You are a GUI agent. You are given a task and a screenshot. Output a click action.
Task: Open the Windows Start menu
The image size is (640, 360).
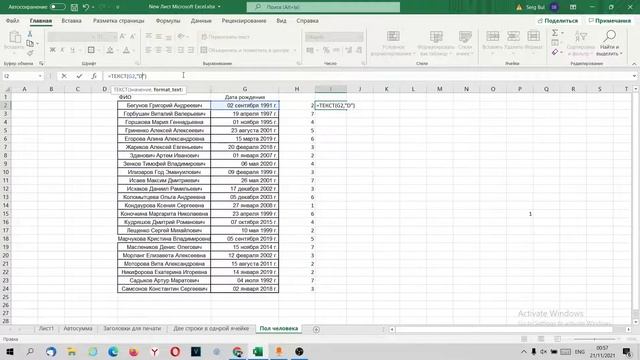point(10,351)
